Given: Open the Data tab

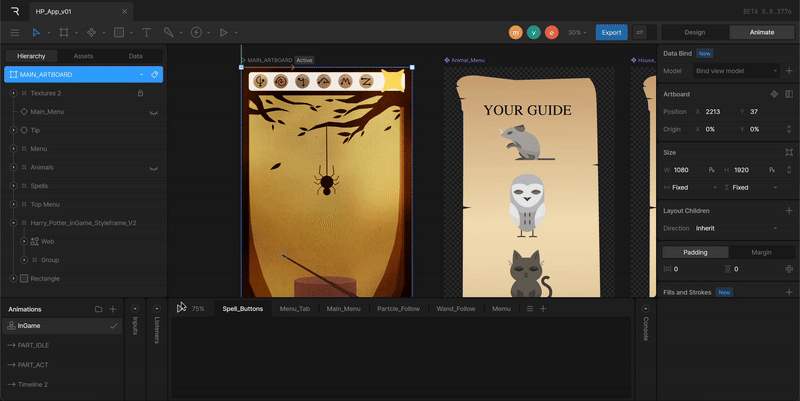Looking at the screenshot, I should coord(135,56).
